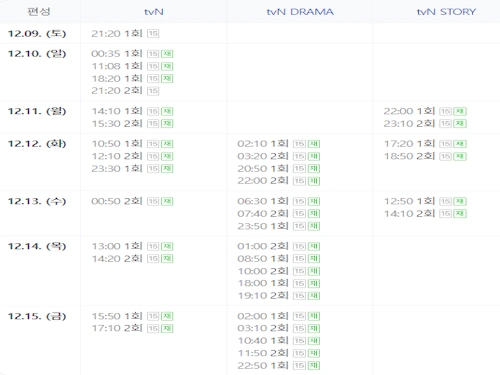Click the 재 rerun badge beside 23:30 1회
500x375 pixels.
coord(167,169)
